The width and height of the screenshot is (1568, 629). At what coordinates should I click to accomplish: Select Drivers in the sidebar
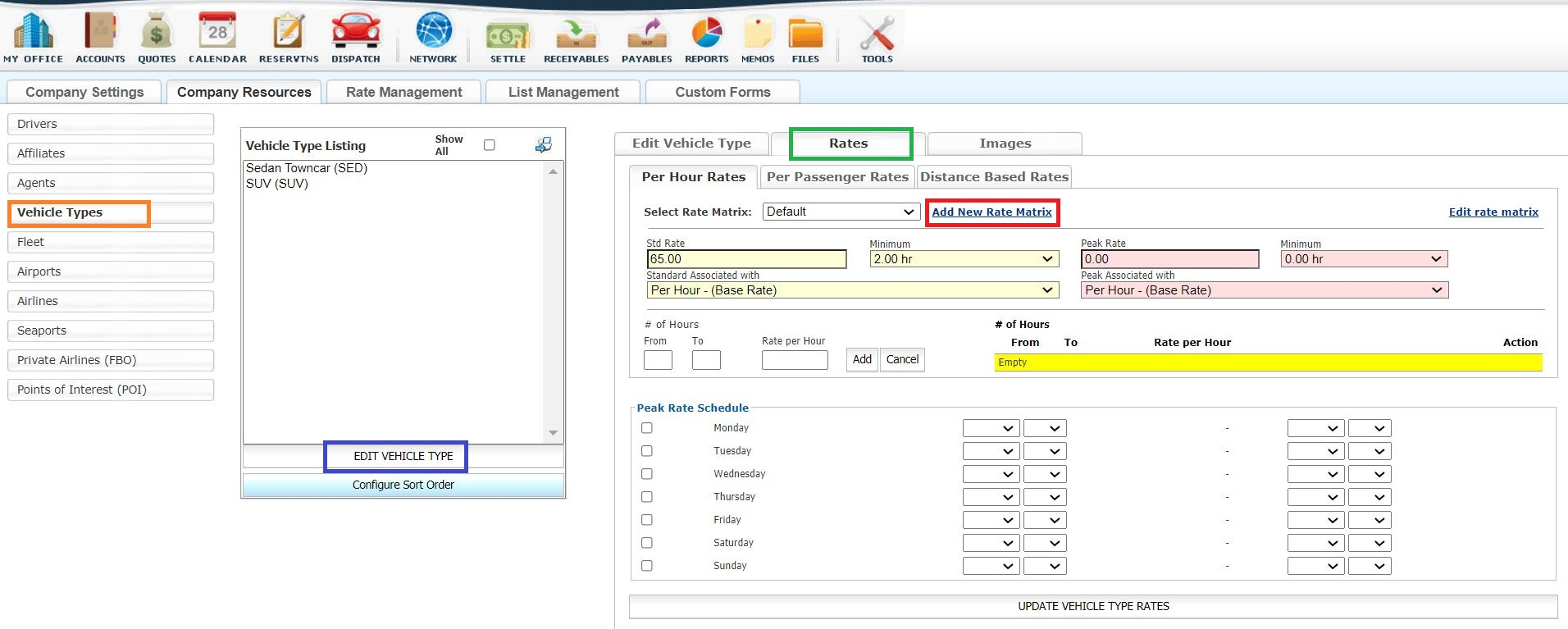(x=111, y=124)
